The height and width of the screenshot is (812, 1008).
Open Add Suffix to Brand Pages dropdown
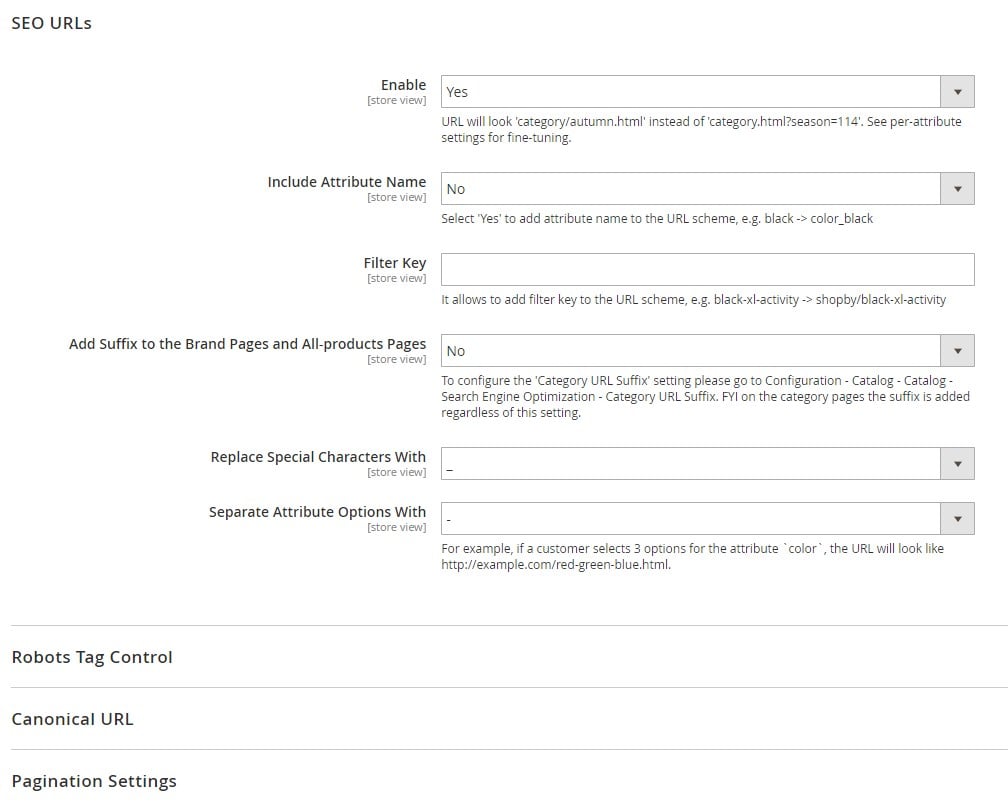(x=707, y=351)
